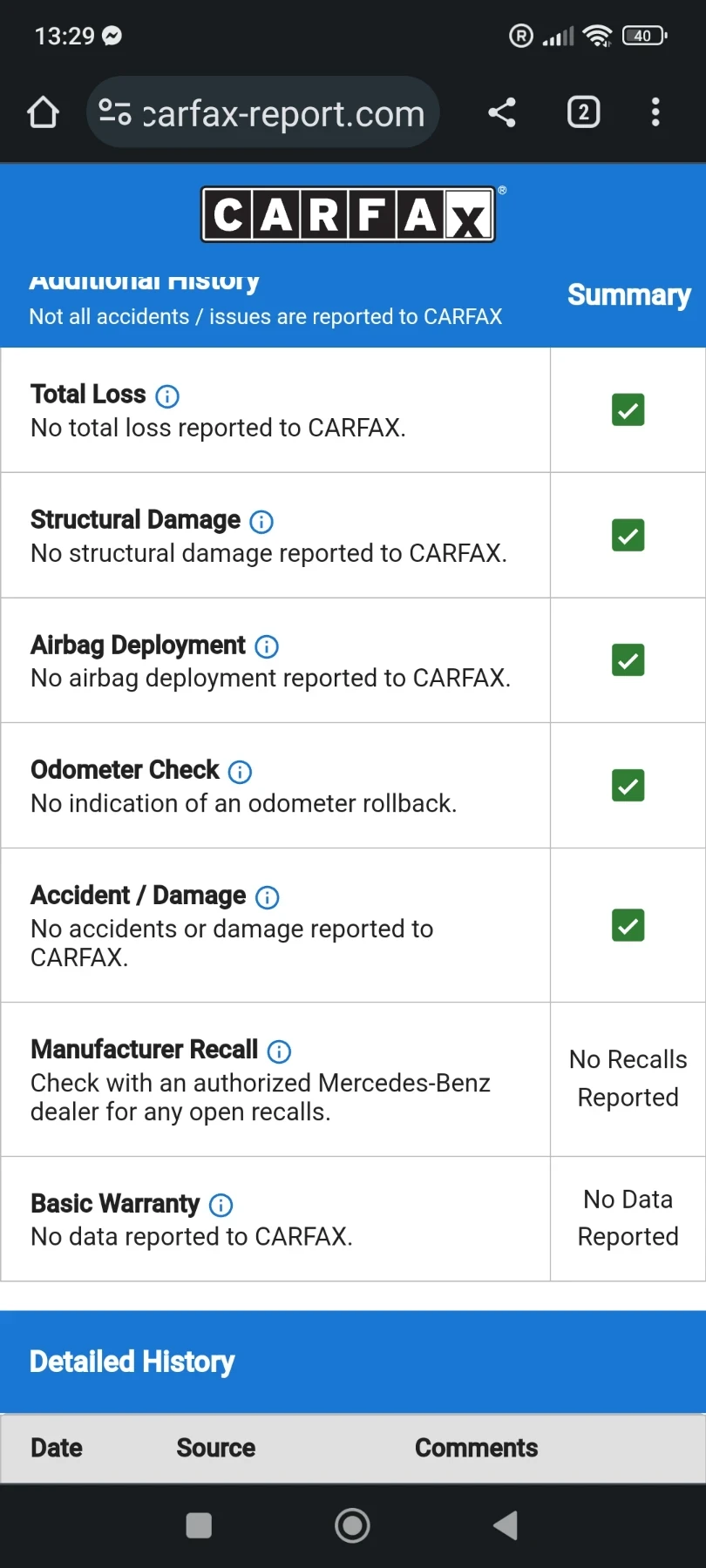Open Airbag Deployment info tooltip
This screenshot has width=706, height=1568.
pos(267,646)
